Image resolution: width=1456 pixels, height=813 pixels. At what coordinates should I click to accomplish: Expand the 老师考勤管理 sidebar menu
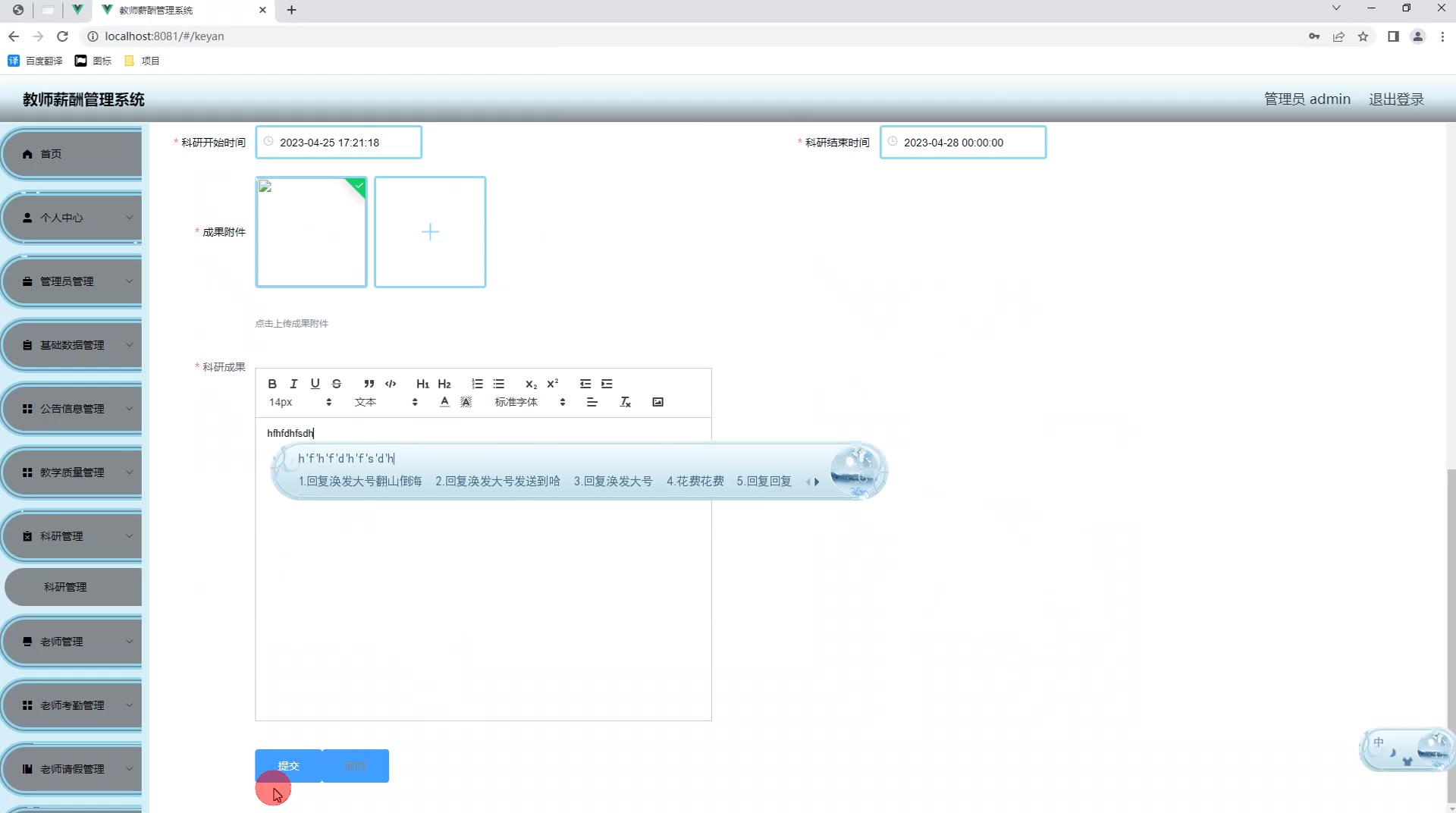[x=72, y=705]
